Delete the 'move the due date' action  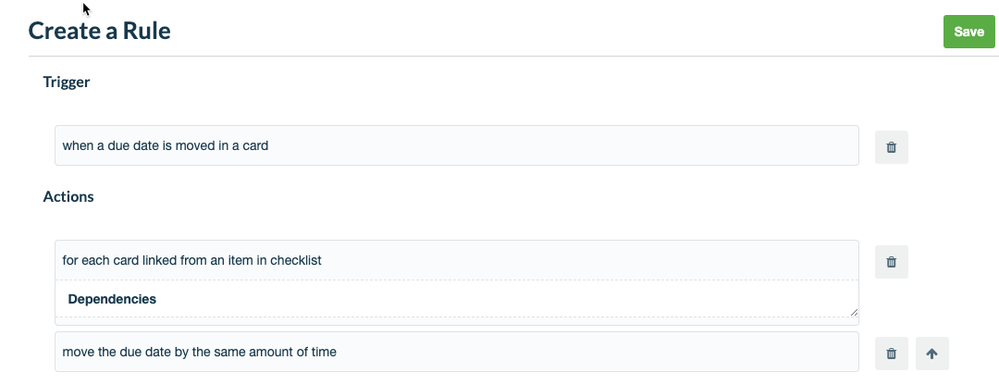(891, 353)
